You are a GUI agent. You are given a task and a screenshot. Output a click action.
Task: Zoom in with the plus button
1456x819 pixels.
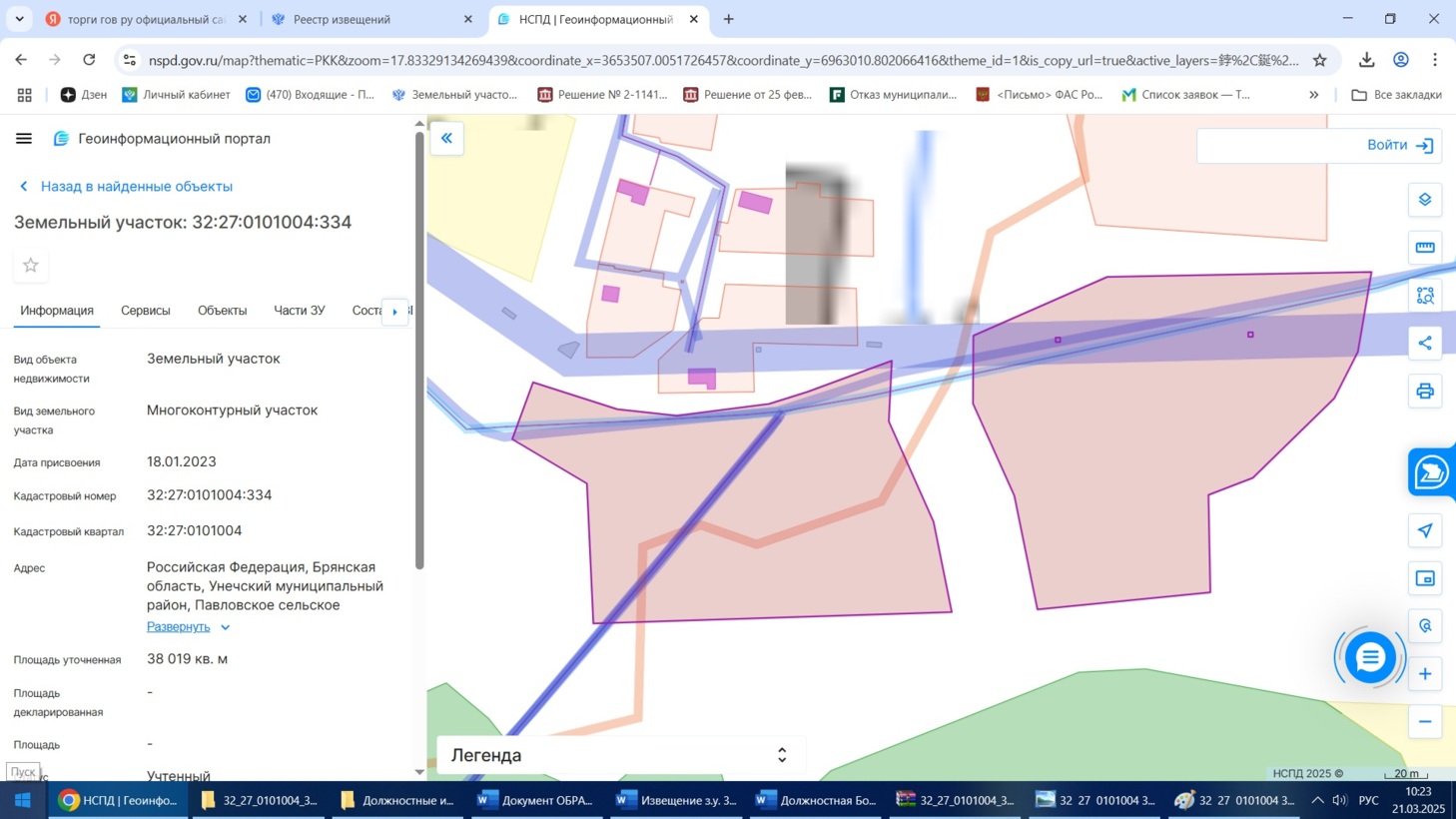click(1425, 674)
